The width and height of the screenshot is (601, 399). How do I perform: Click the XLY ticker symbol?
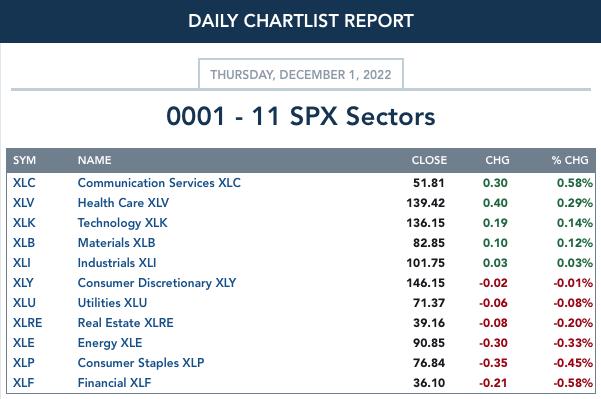[23, 283]
